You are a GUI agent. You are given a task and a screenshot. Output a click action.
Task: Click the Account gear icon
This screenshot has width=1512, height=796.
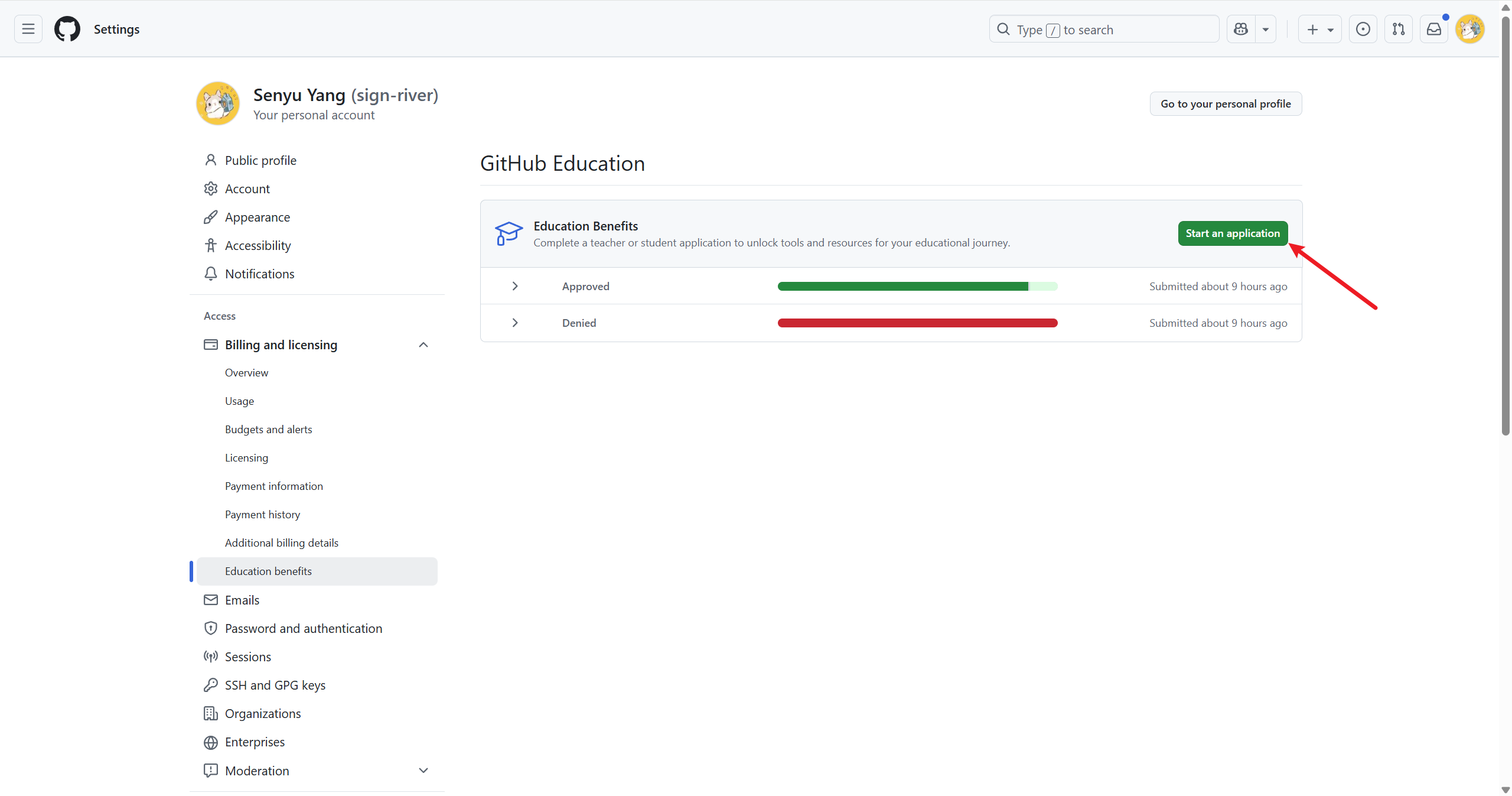point(211,189)
